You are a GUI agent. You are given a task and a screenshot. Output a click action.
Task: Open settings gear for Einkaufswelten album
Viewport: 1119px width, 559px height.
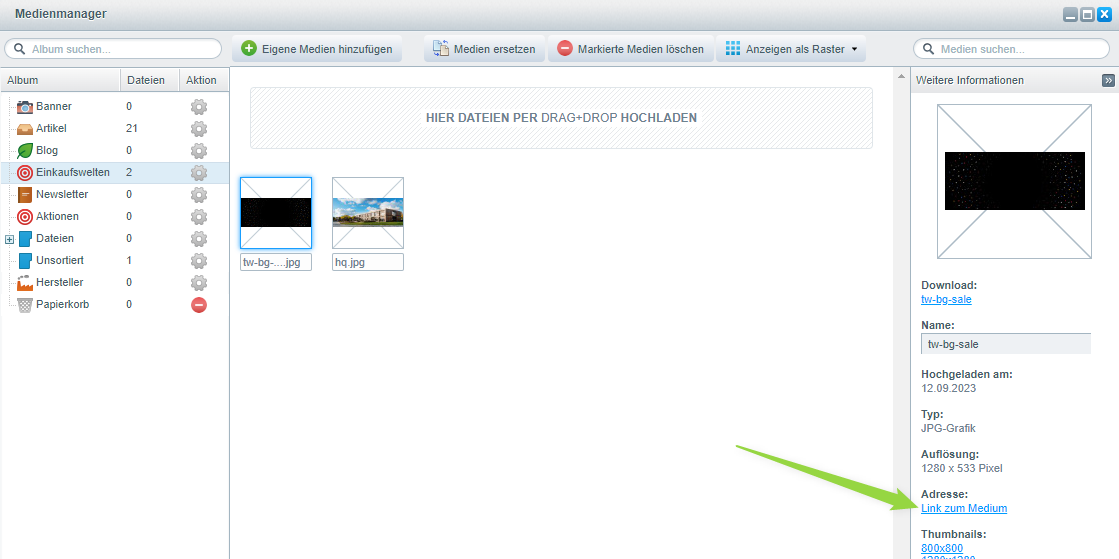click(198, 173)
